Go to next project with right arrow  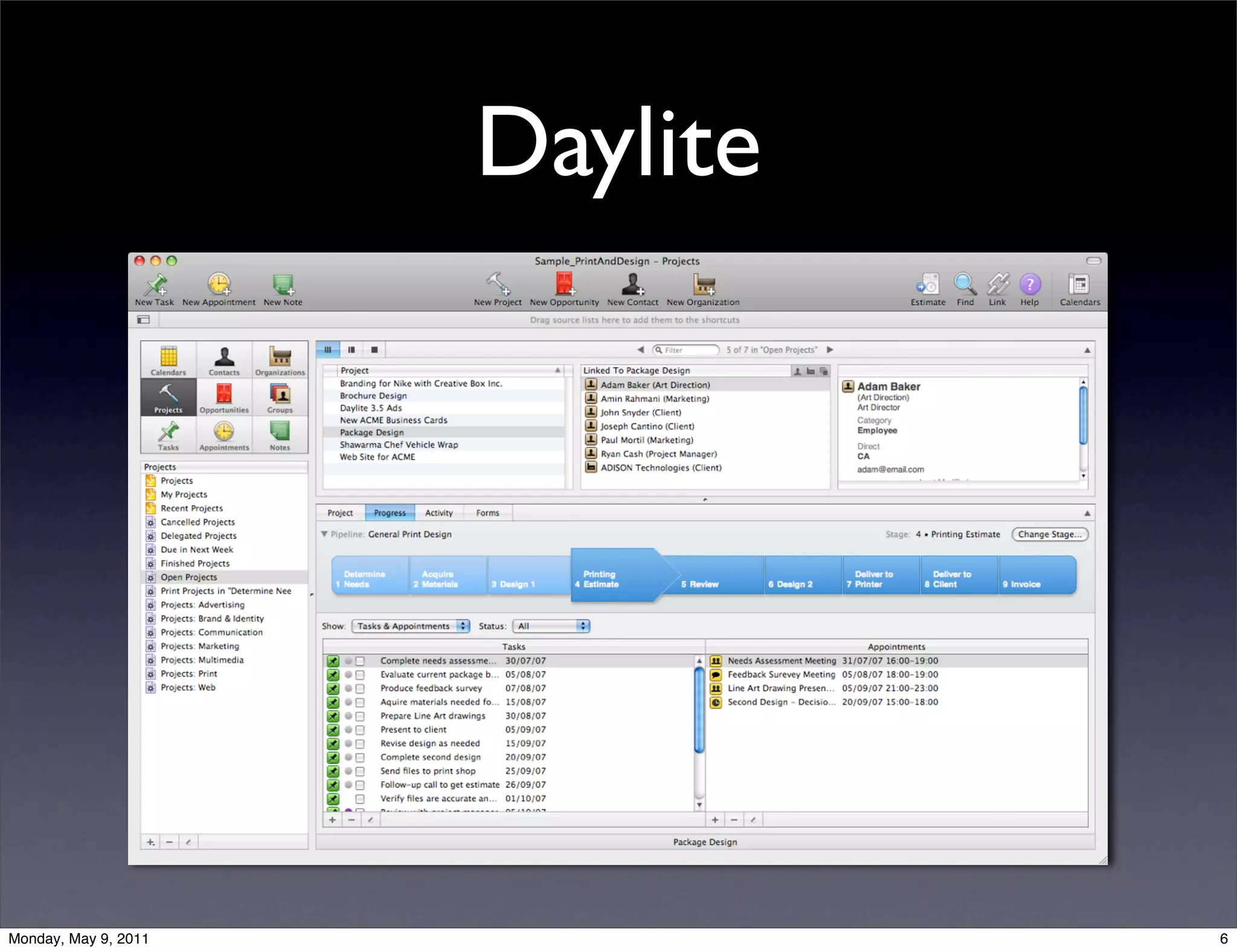tap(830, 350)
